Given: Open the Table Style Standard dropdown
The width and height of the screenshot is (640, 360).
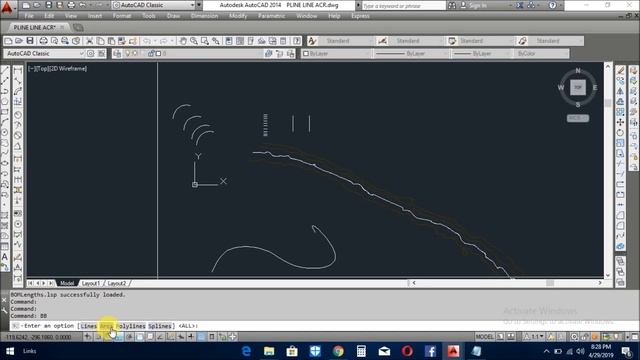Looking at the screenshot, I should 487,41.
